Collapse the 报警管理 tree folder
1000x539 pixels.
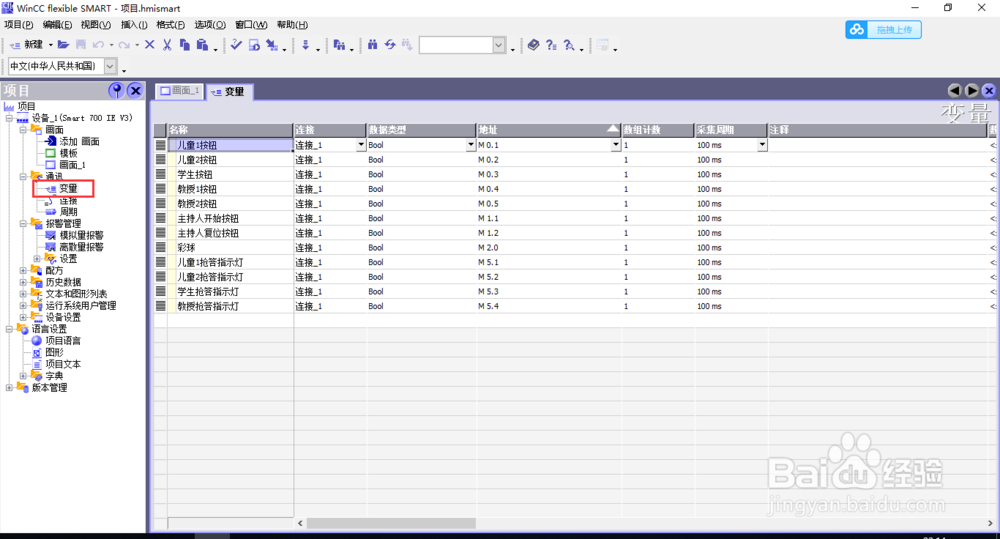click(23, 223)
